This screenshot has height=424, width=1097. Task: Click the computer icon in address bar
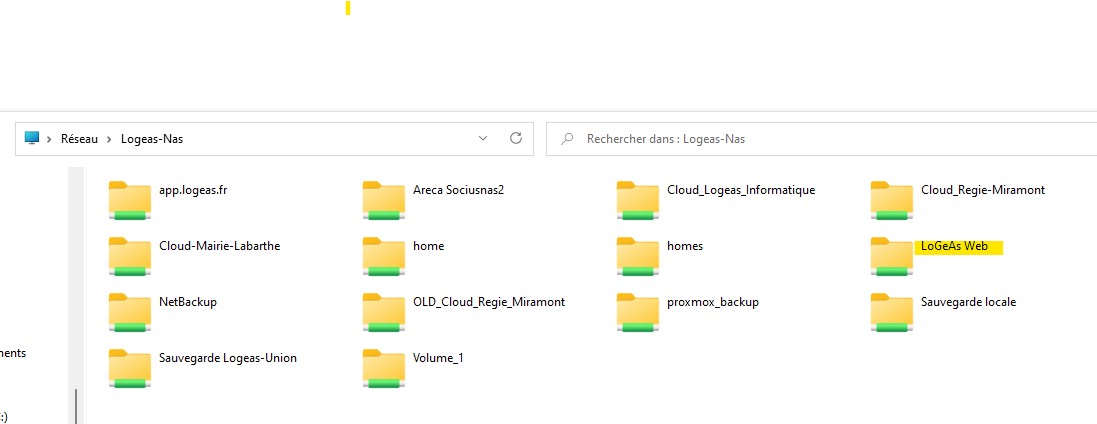[32, 138]
